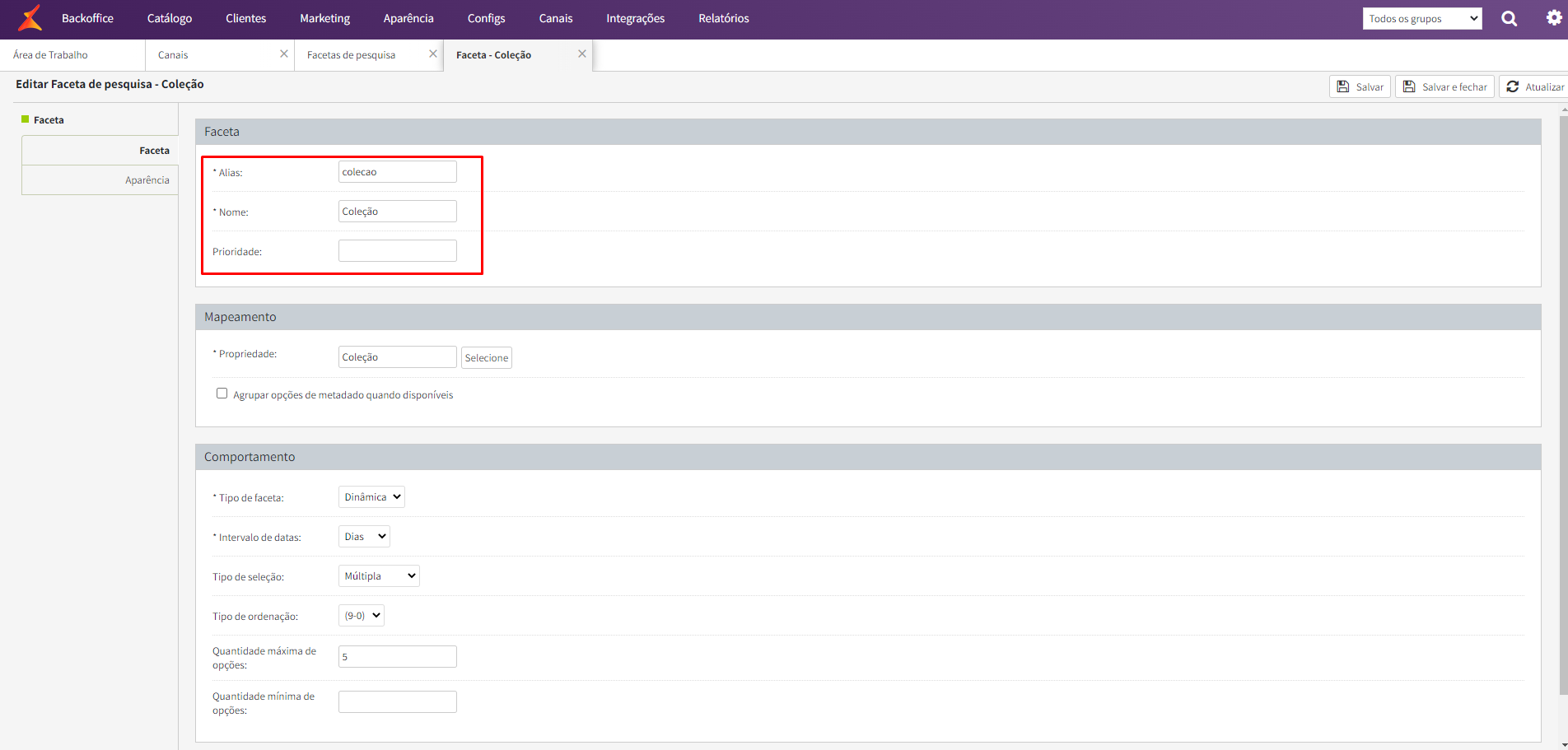
Task: Click the Salvar button label
Action: 1370,87
